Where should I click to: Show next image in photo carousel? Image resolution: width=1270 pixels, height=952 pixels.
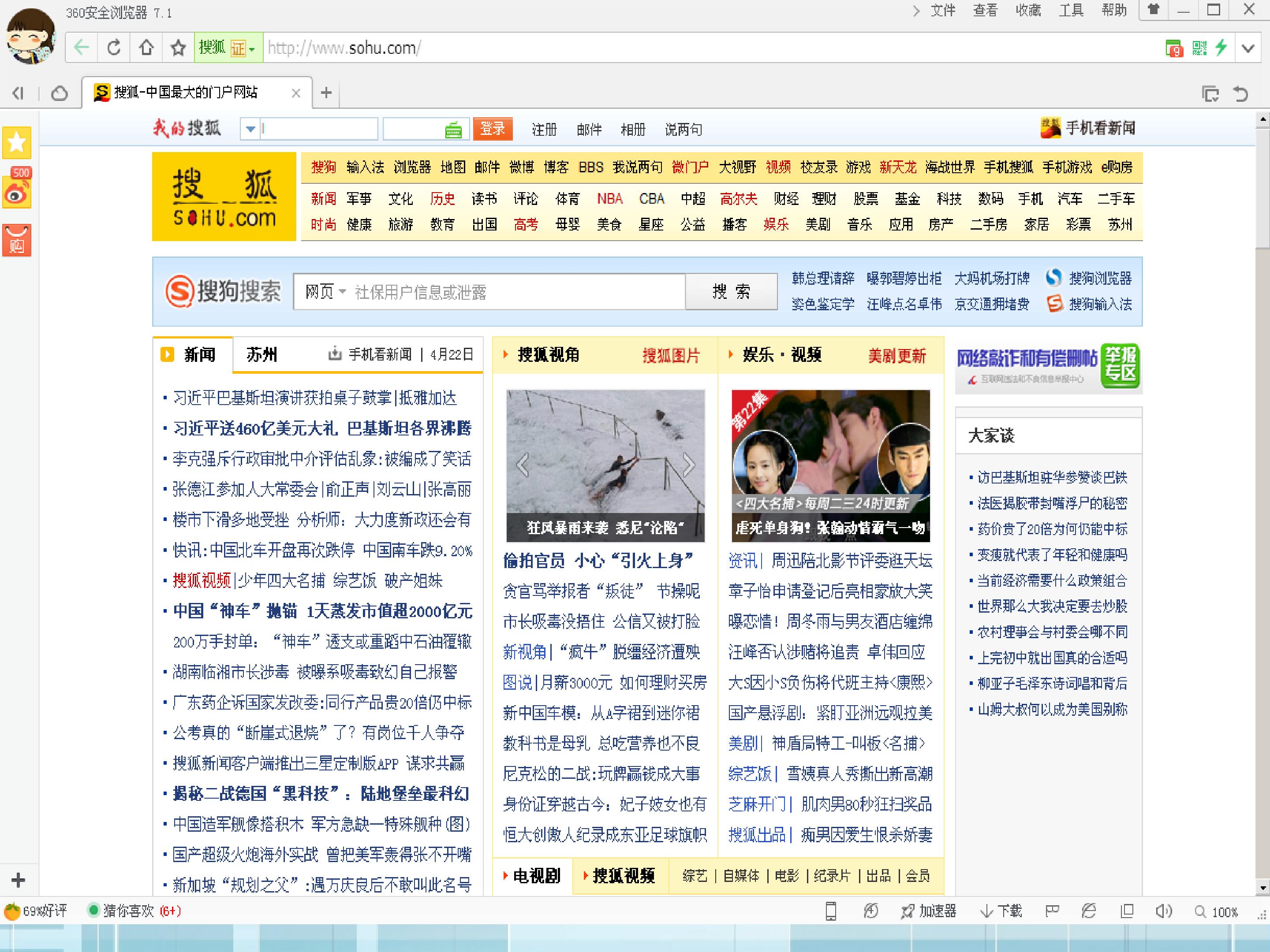coord(688,465)
